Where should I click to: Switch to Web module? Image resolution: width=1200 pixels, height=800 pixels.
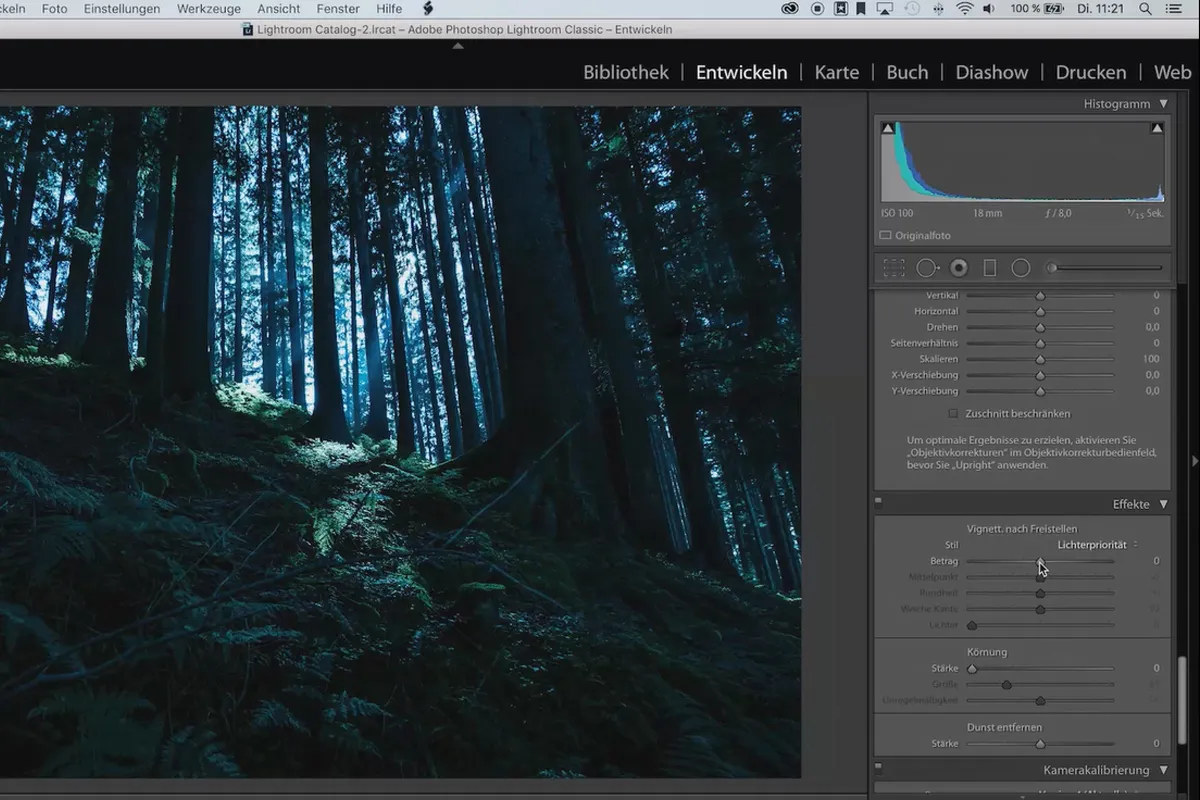pyautogui.click(x=1173, y=73)
